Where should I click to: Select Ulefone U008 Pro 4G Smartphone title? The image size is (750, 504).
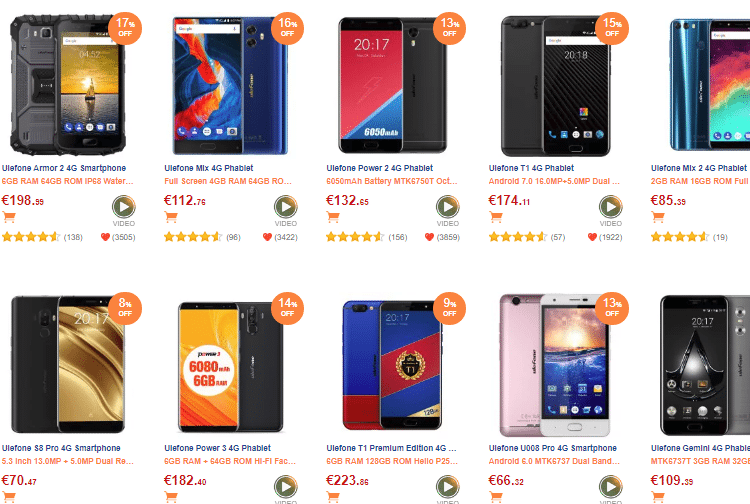[x=552, y=449]
